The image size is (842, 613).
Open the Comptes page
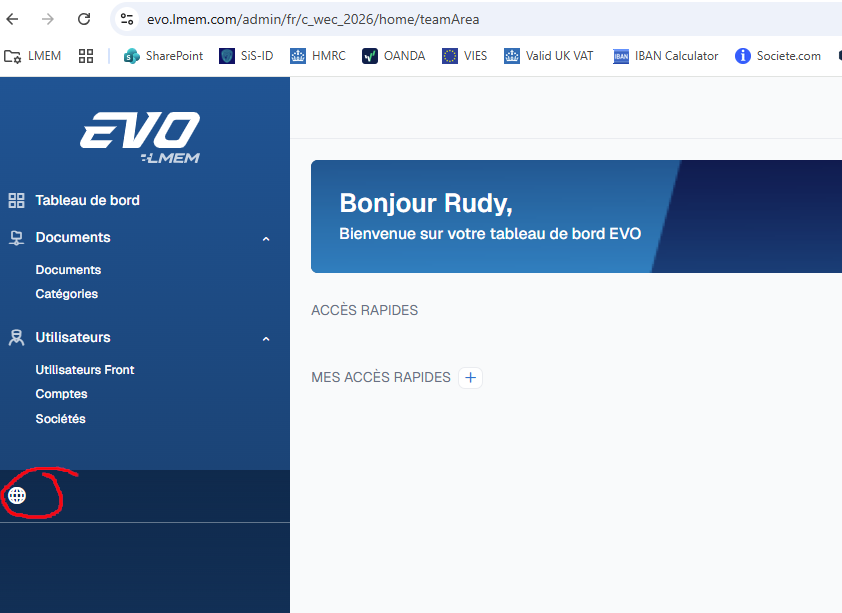(61, 394)
